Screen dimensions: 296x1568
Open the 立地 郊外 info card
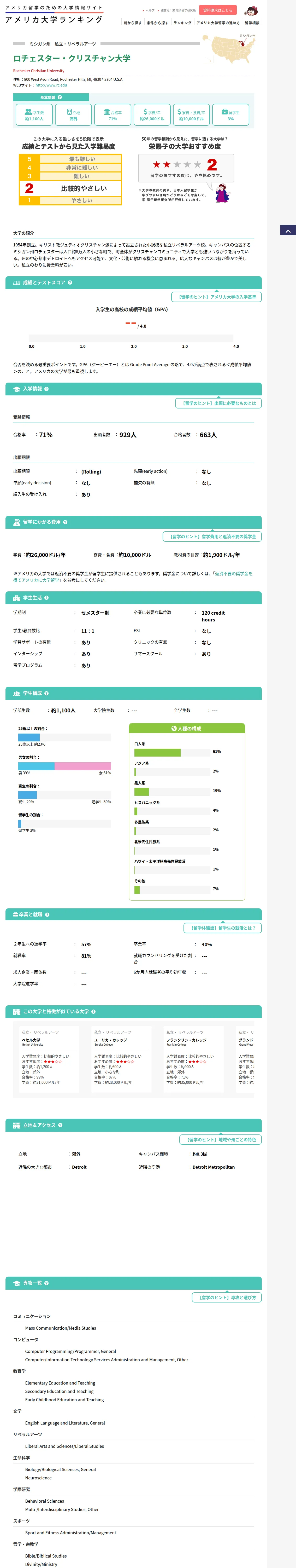click(74, 115)
